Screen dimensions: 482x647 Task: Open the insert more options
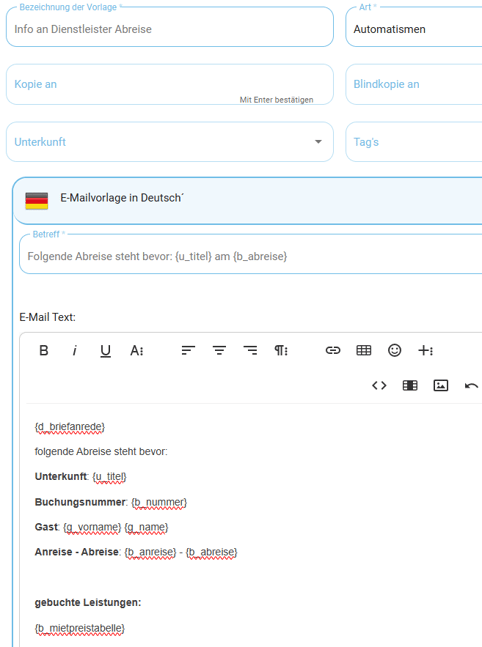[x=425, y=350]
